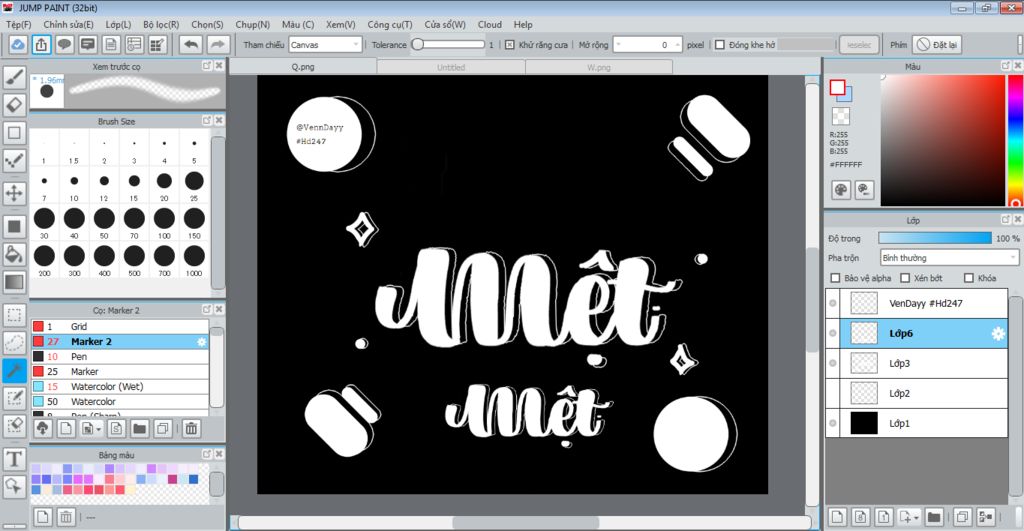The height and width of the screenshot is (531, 1024).
Task: Select brush size 20
Action: [164, 185]
